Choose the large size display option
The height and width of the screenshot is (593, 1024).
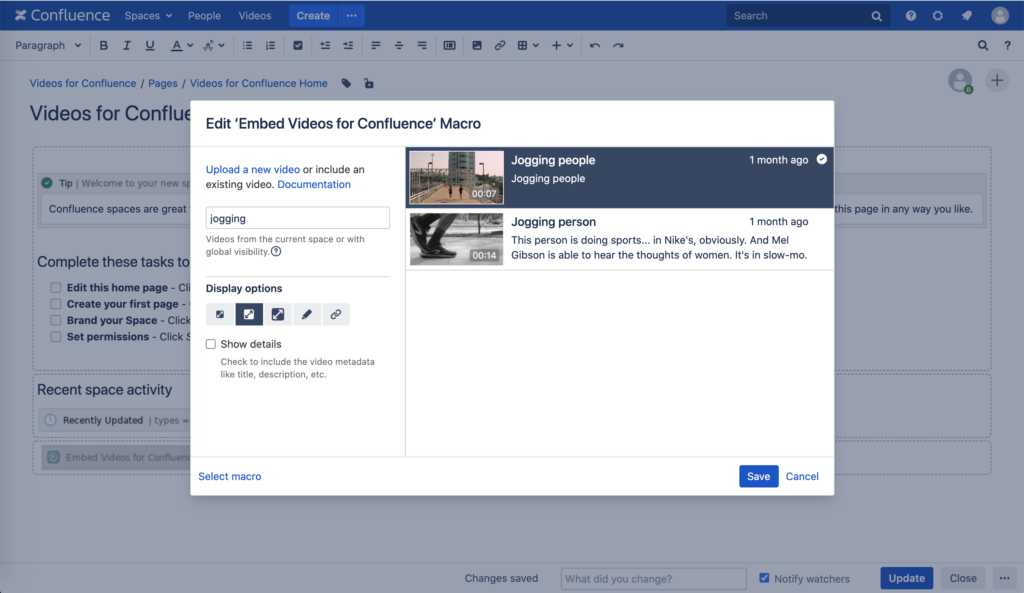278,314
